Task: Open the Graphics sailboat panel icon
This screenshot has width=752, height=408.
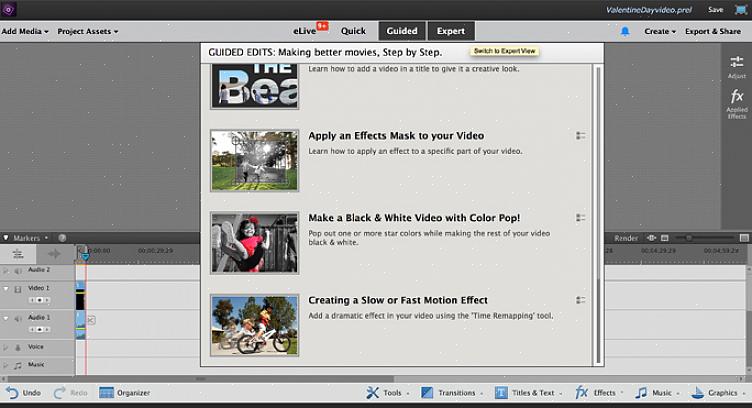Action: click(698, 393)
